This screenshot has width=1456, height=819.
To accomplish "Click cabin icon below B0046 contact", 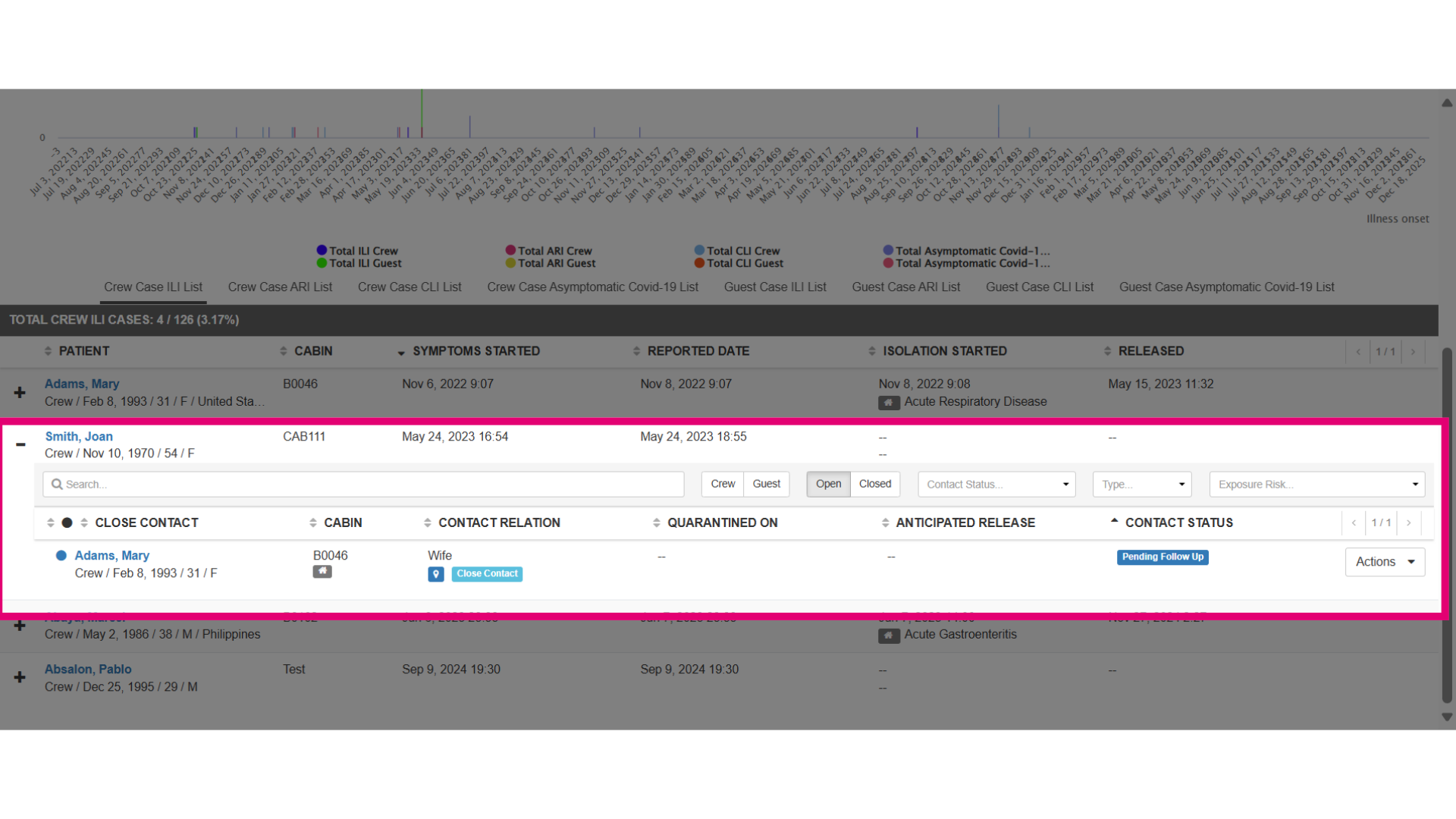I will tap(322, 572).
